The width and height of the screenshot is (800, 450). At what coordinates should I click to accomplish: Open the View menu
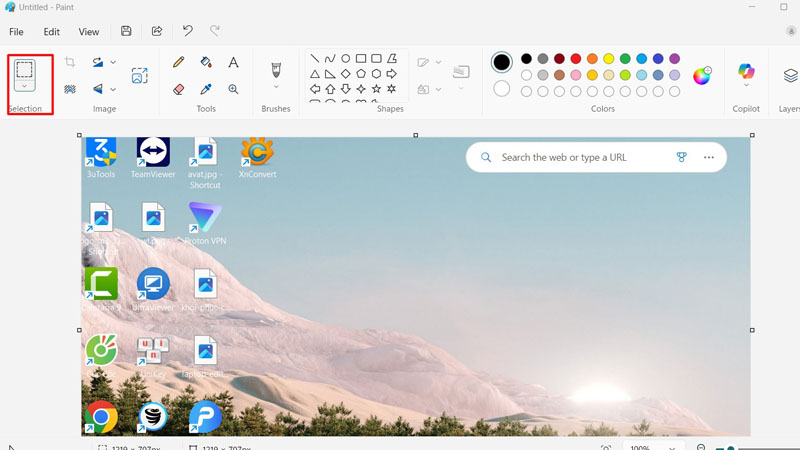click(x=89, y=32)
